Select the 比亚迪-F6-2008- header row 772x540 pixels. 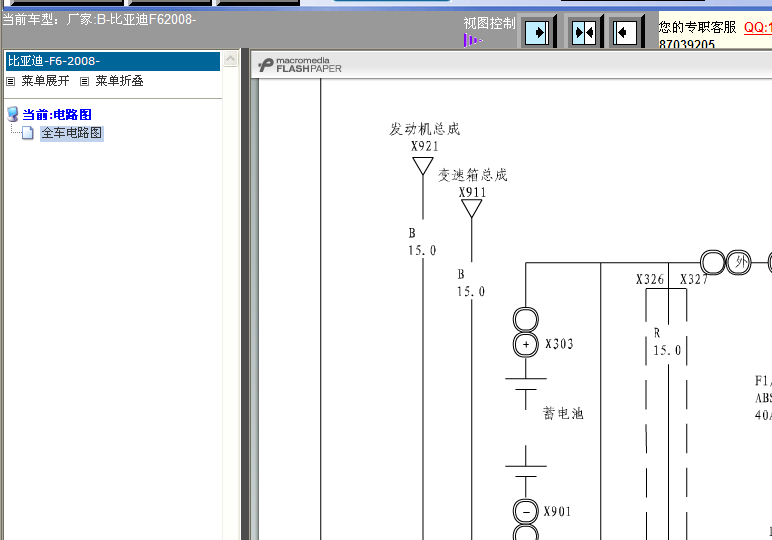[113, 61]
